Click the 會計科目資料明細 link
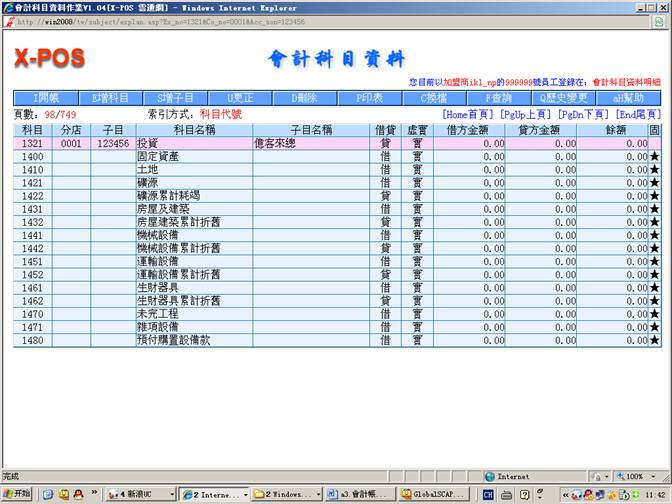 pyautogui.click(x=626, y=81)
